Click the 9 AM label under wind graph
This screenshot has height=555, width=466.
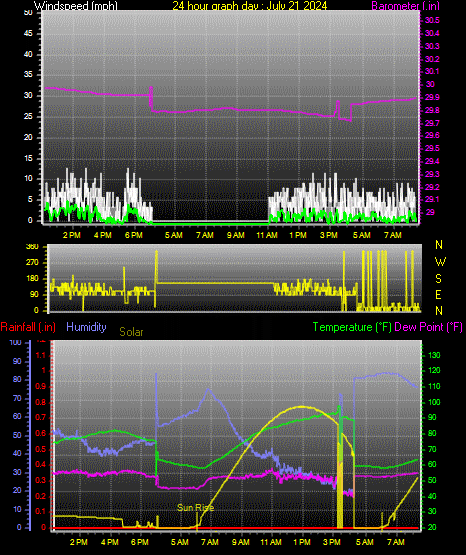click(236, 235)
